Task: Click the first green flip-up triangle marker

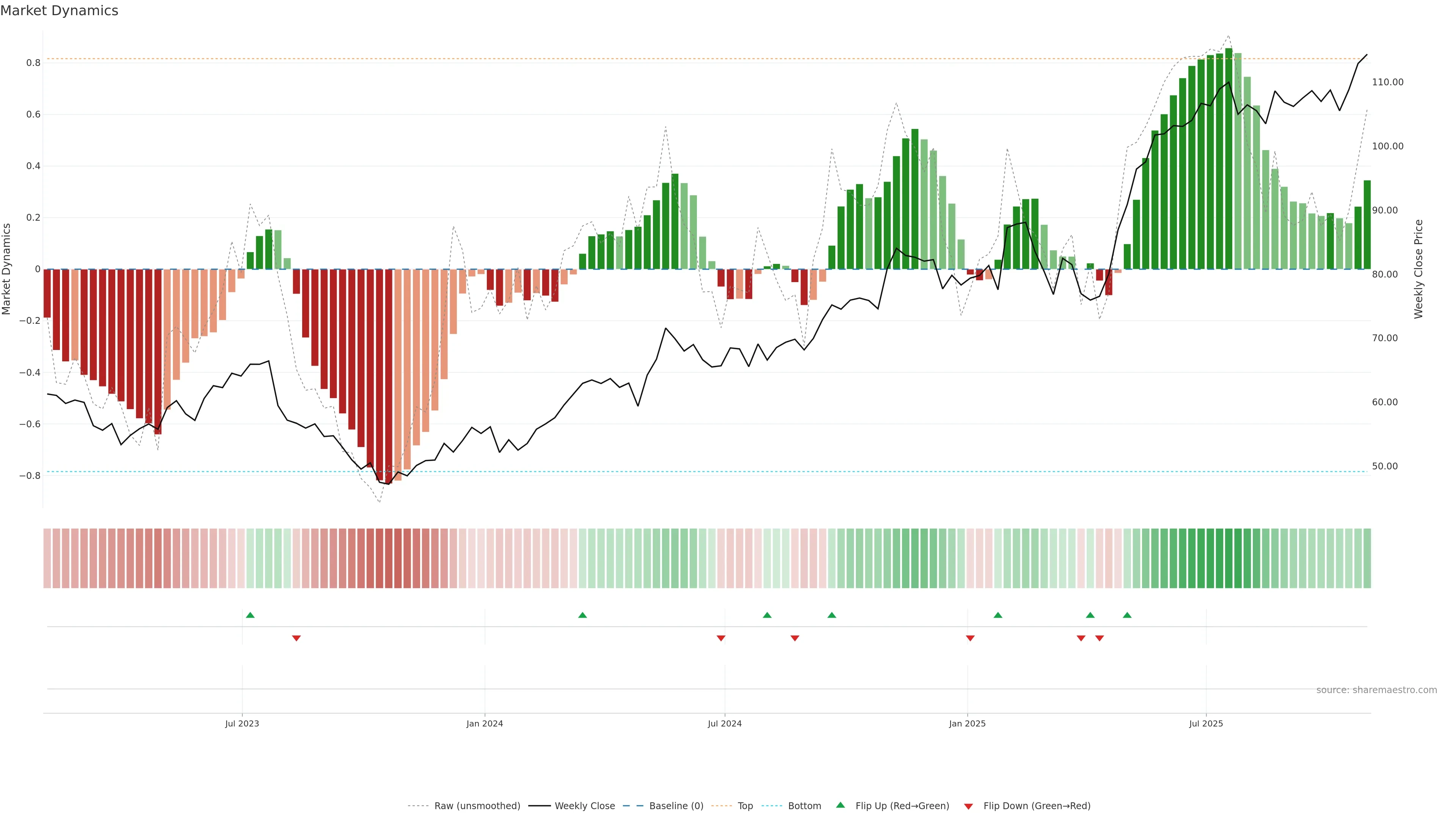Action: pyautogui.click(x=250, y=615)
